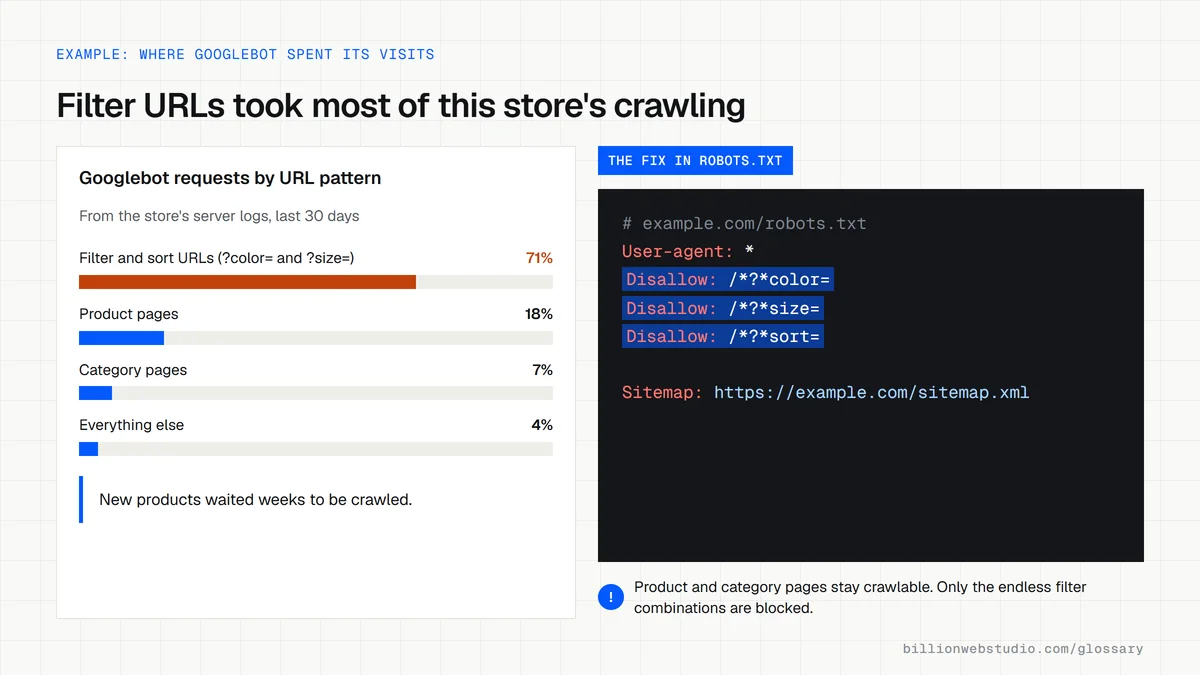
Task: Select the 'Disallow: /*?*sort=' line
Action: tap(723, 336)
